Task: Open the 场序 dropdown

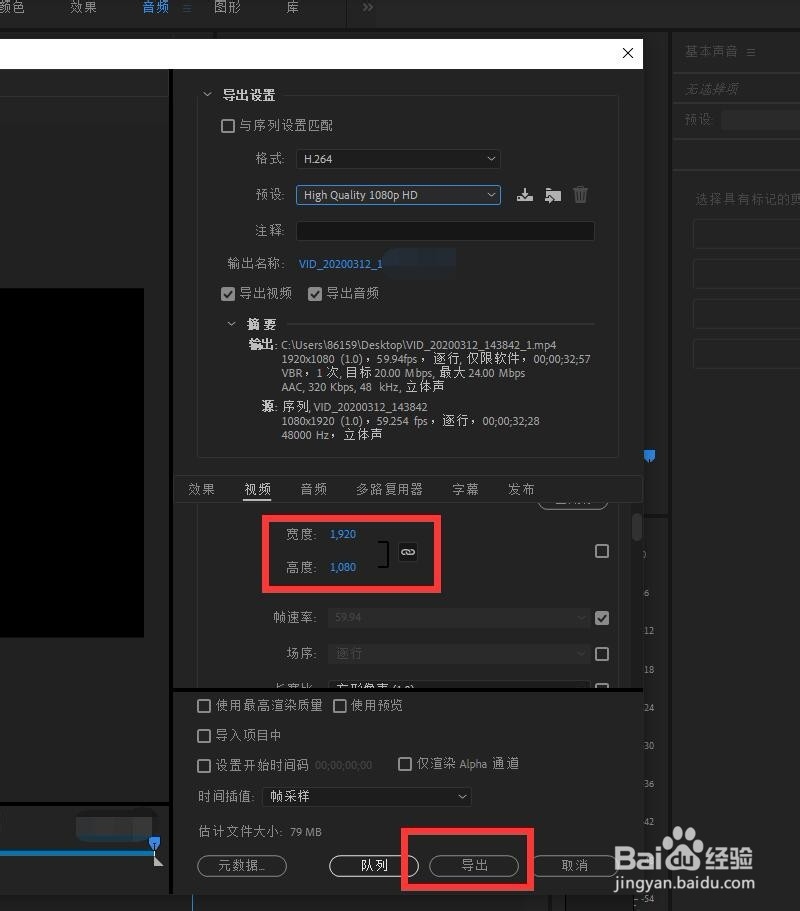Action: pos(459,654)
